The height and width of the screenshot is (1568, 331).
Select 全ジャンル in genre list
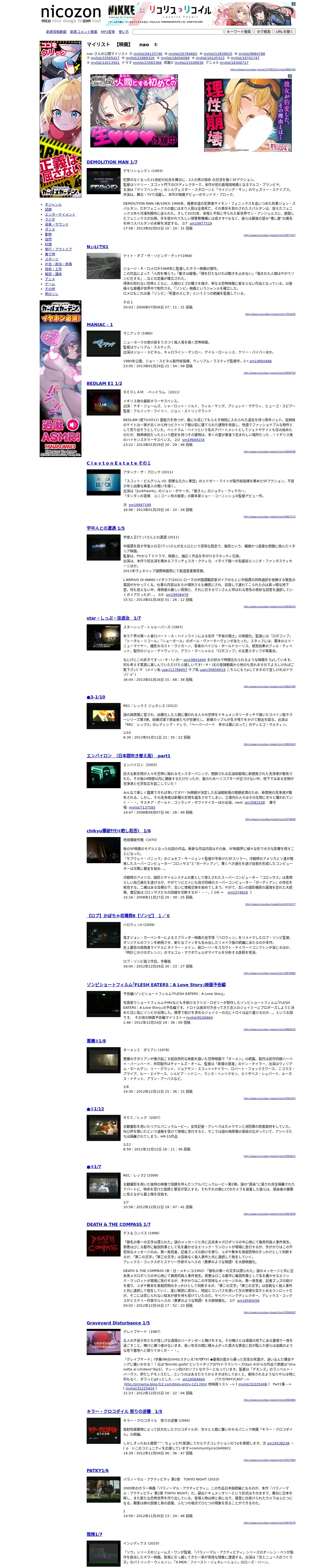pos(53,205)
